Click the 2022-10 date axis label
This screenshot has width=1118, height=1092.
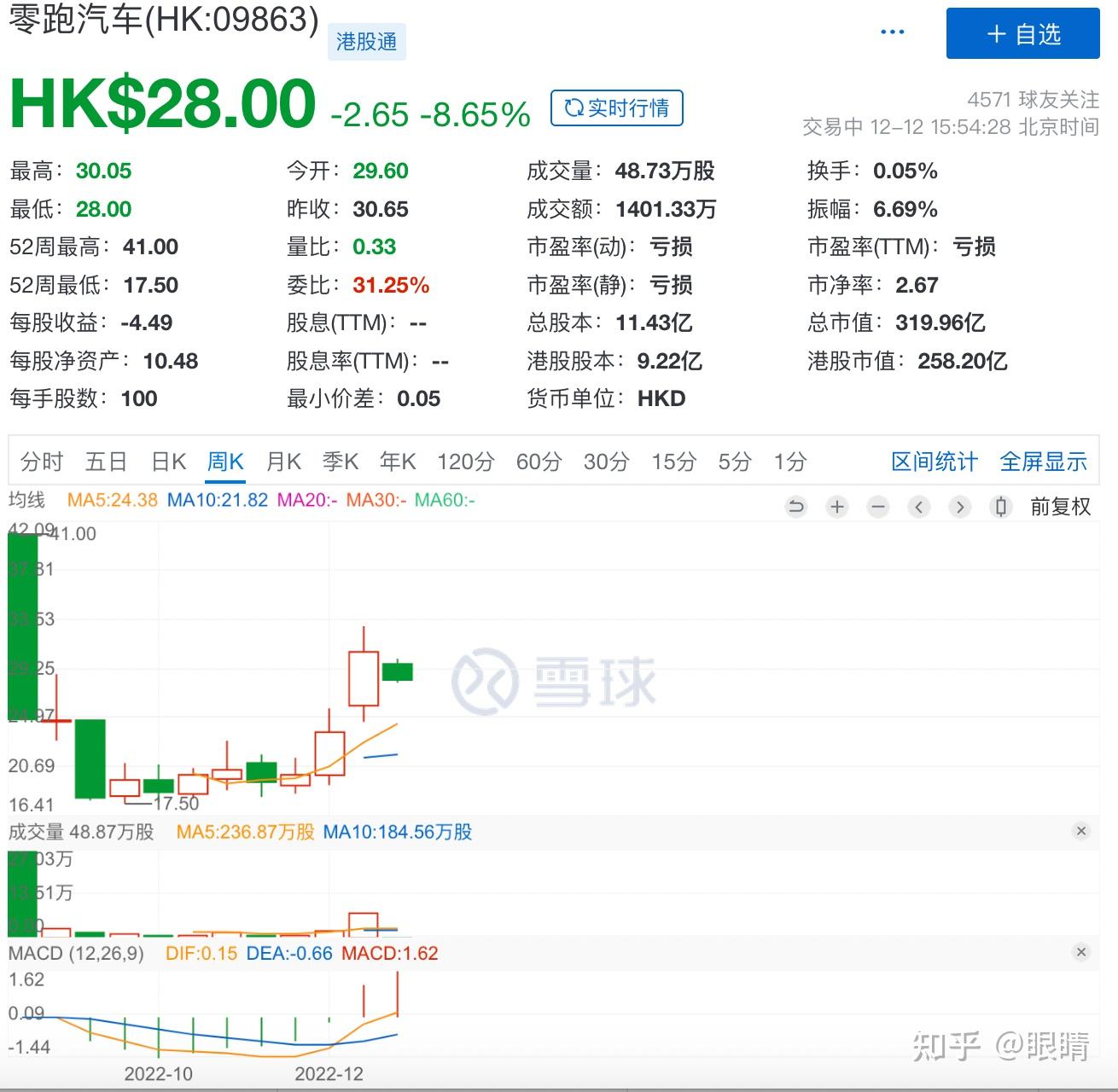[159, 1074]
